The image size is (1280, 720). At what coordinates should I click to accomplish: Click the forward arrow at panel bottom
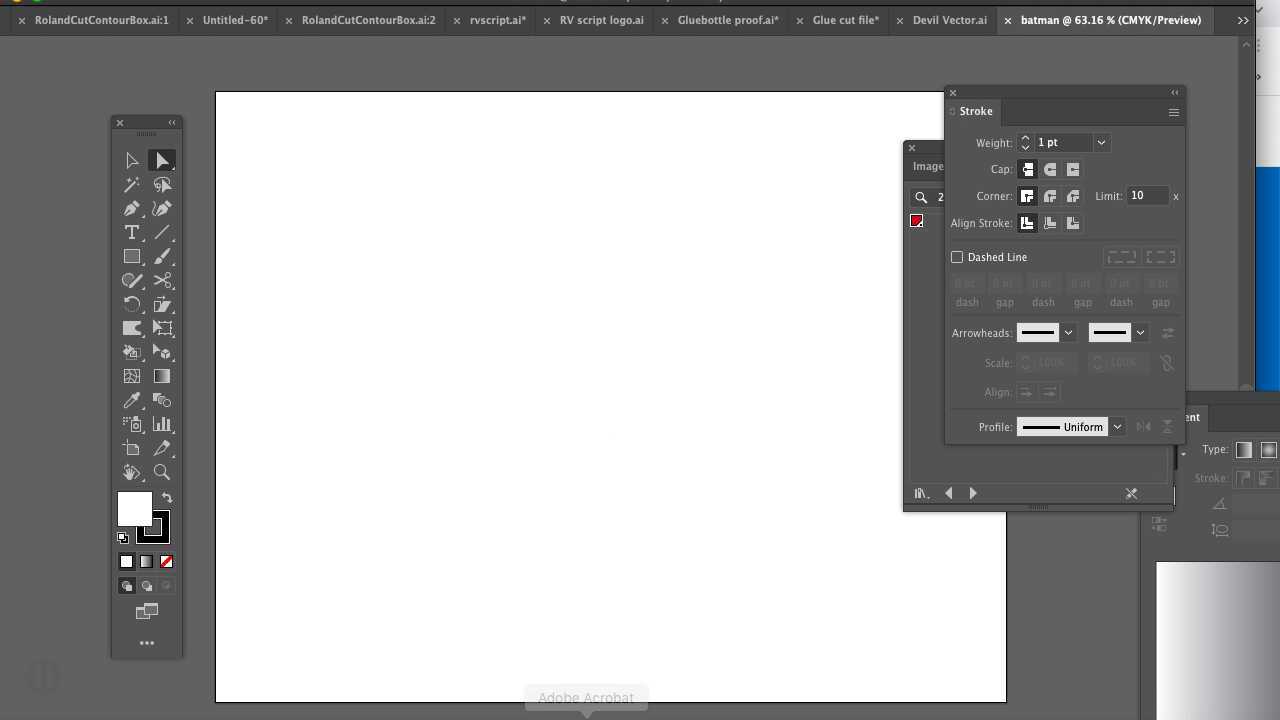point(972,492)
